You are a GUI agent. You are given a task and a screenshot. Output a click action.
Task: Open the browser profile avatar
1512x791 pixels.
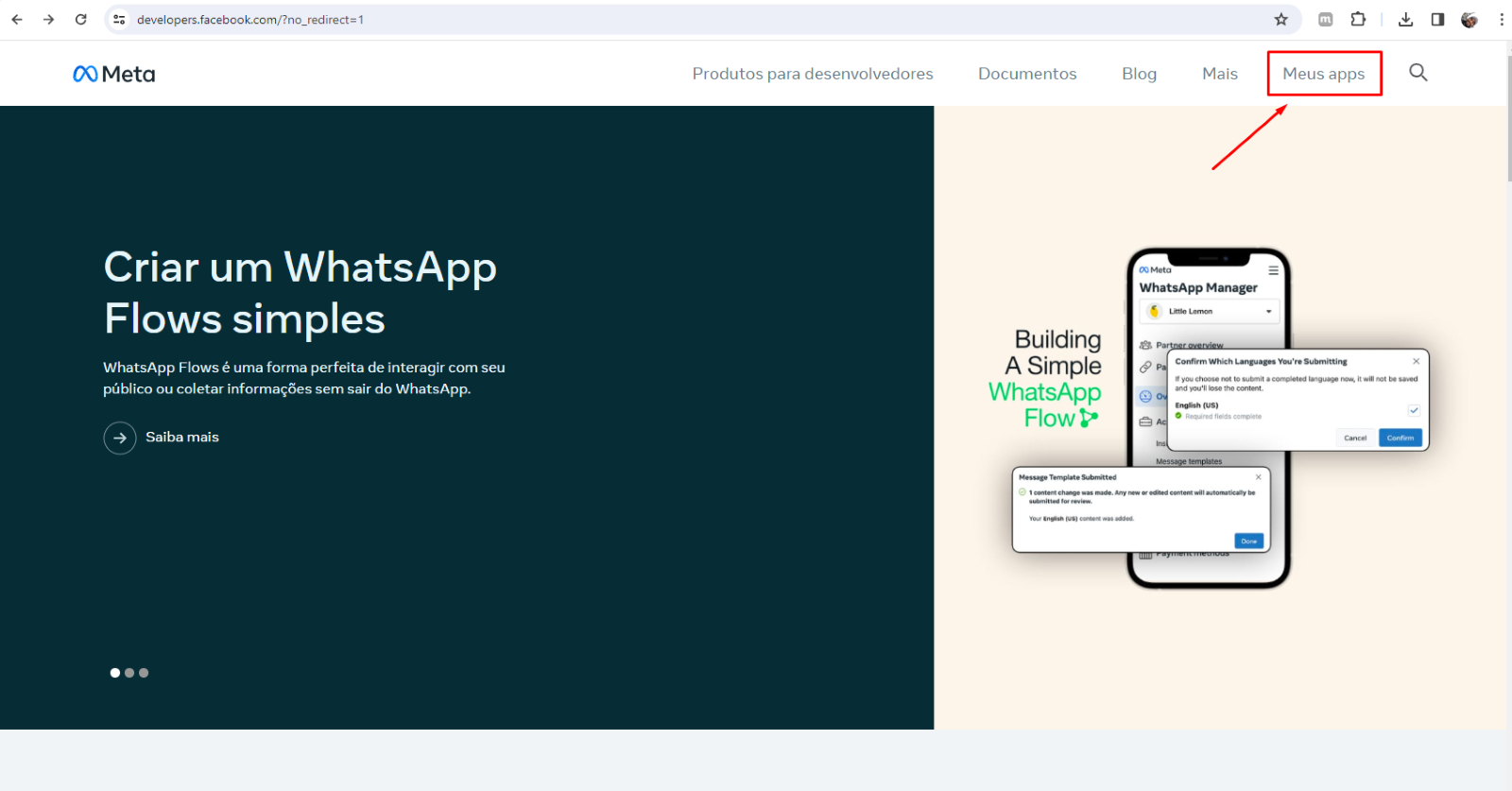(x=1469, y=19)
